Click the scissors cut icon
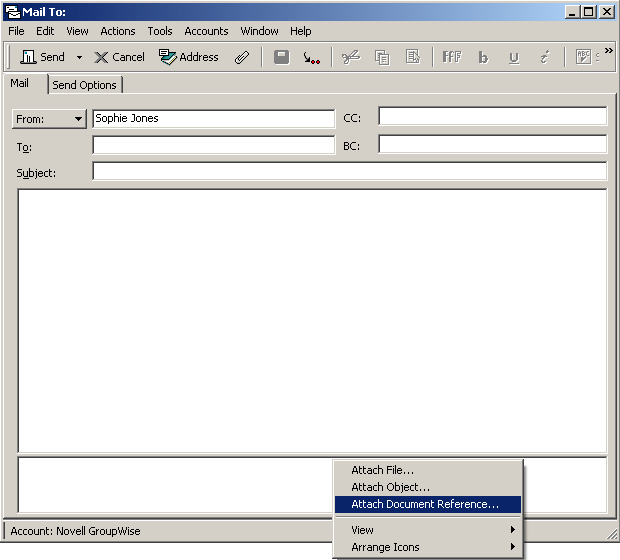The height and width of the screenshot is (560, 620). coord(351,58)
